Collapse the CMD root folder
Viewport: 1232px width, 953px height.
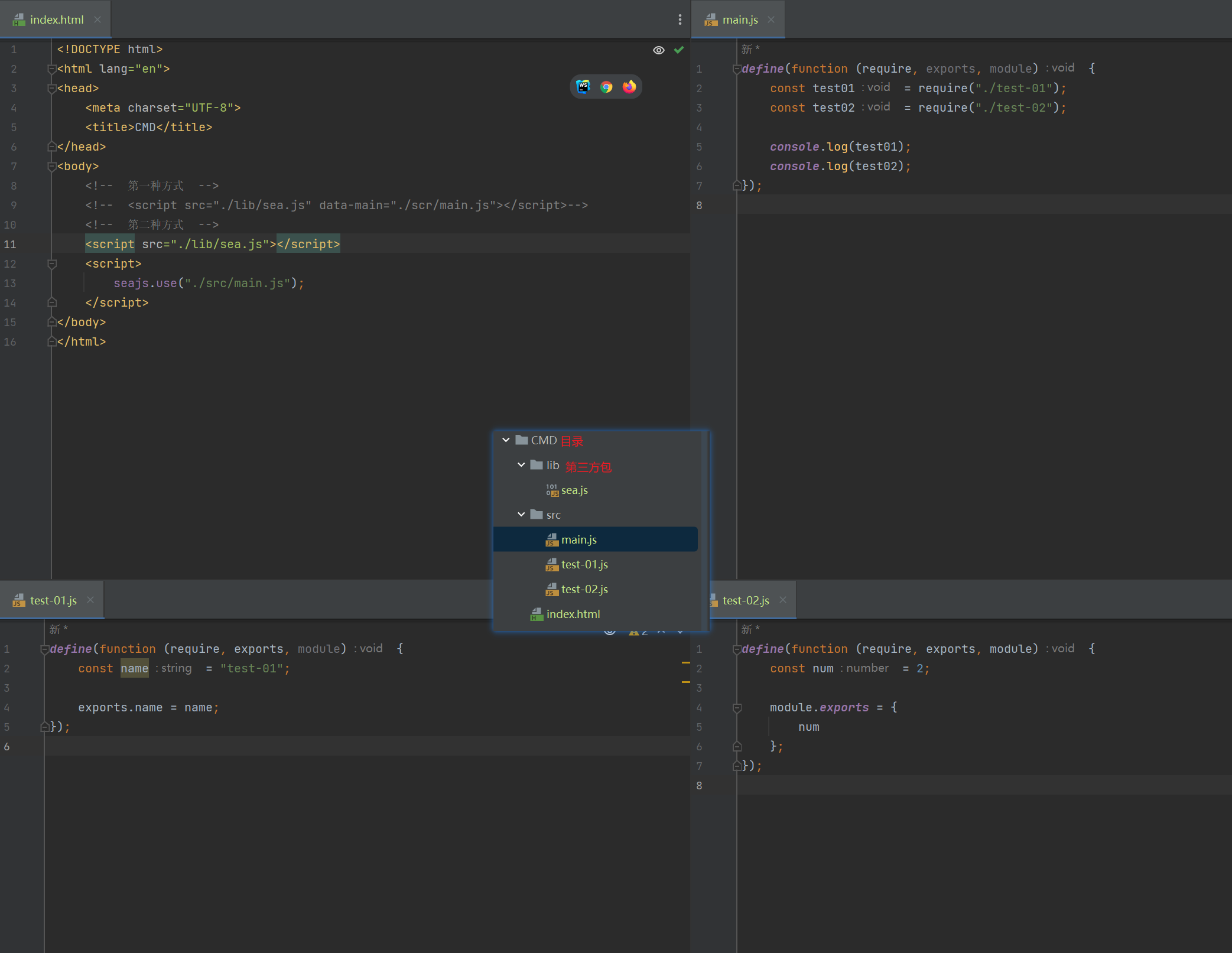506,440
